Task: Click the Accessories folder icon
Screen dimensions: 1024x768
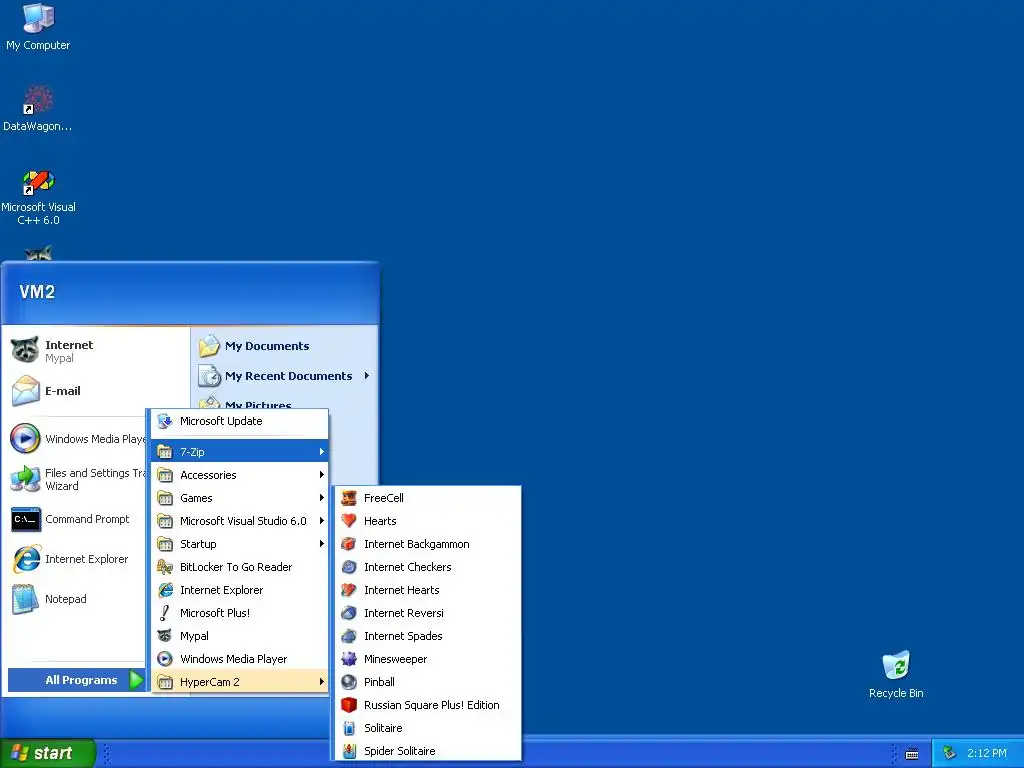Action: [165, 475]
